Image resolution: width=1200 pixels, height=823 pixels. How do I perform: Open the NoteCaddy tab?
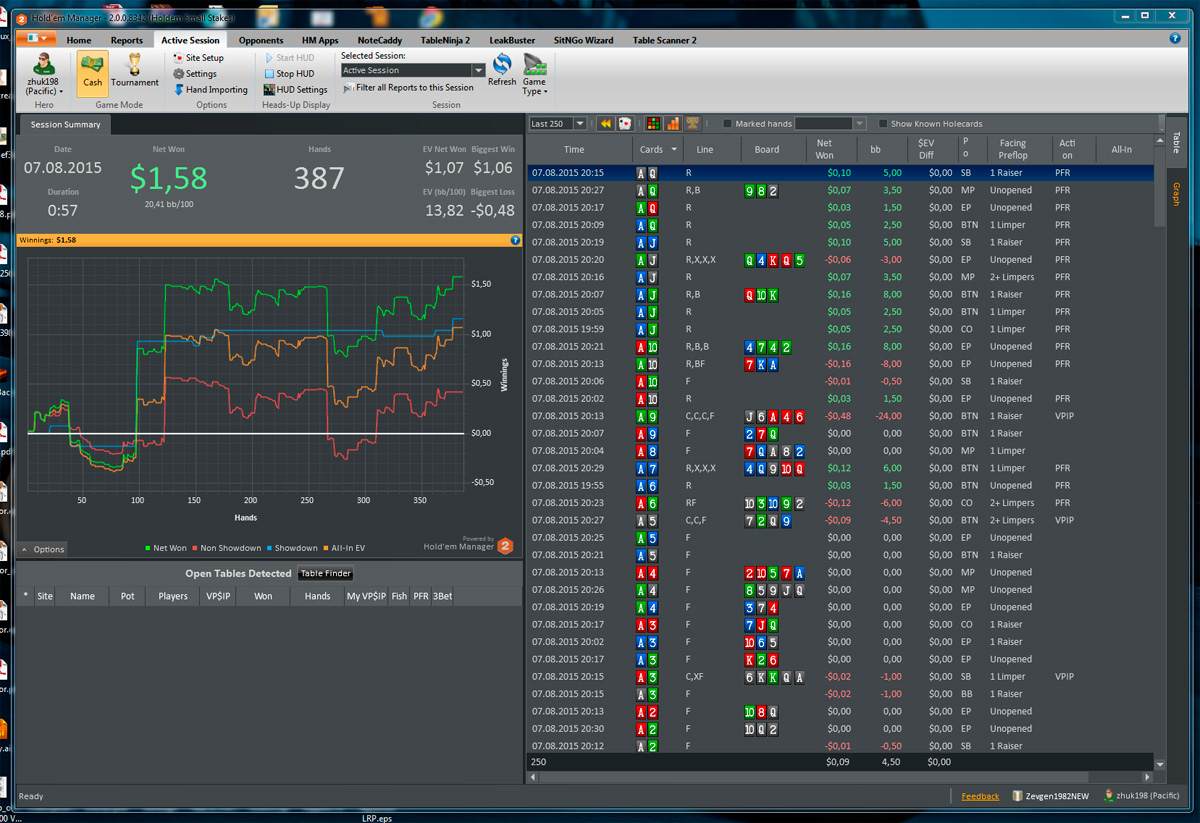coord(380,40)
